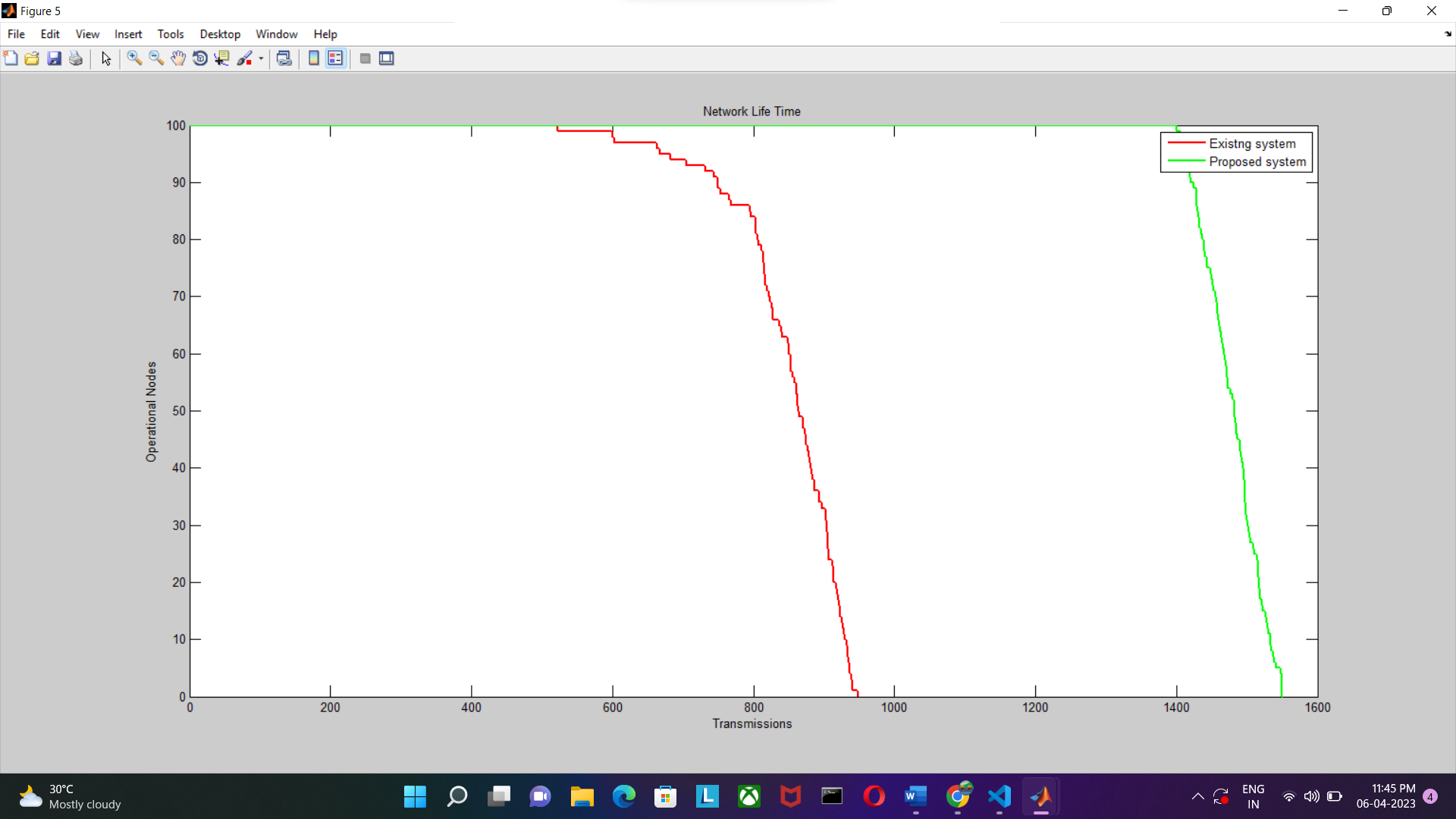
Task: Enable Rotate 3D mode
Action: point(199,58)
